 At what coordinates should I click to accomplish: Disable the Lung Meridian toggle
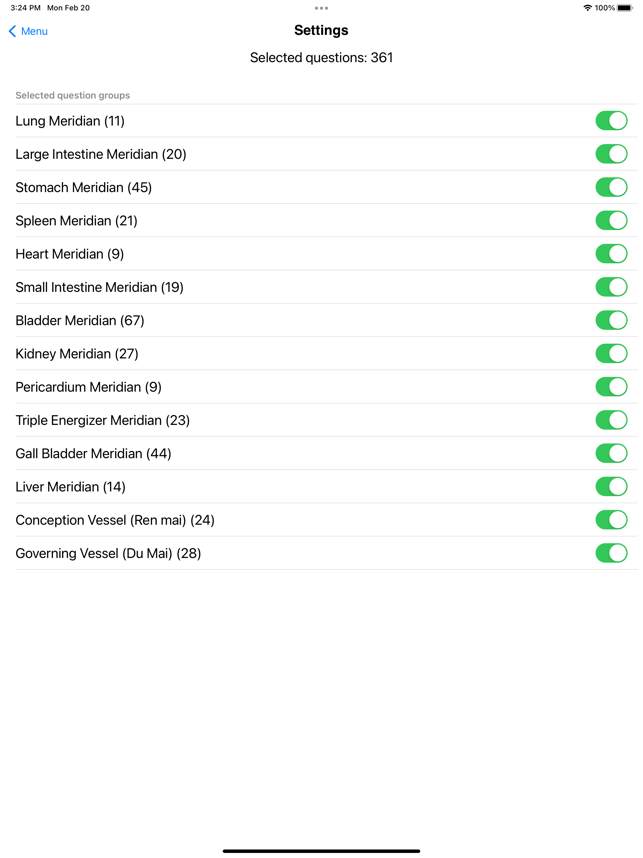pyautogui.click(x=611, y=121)
